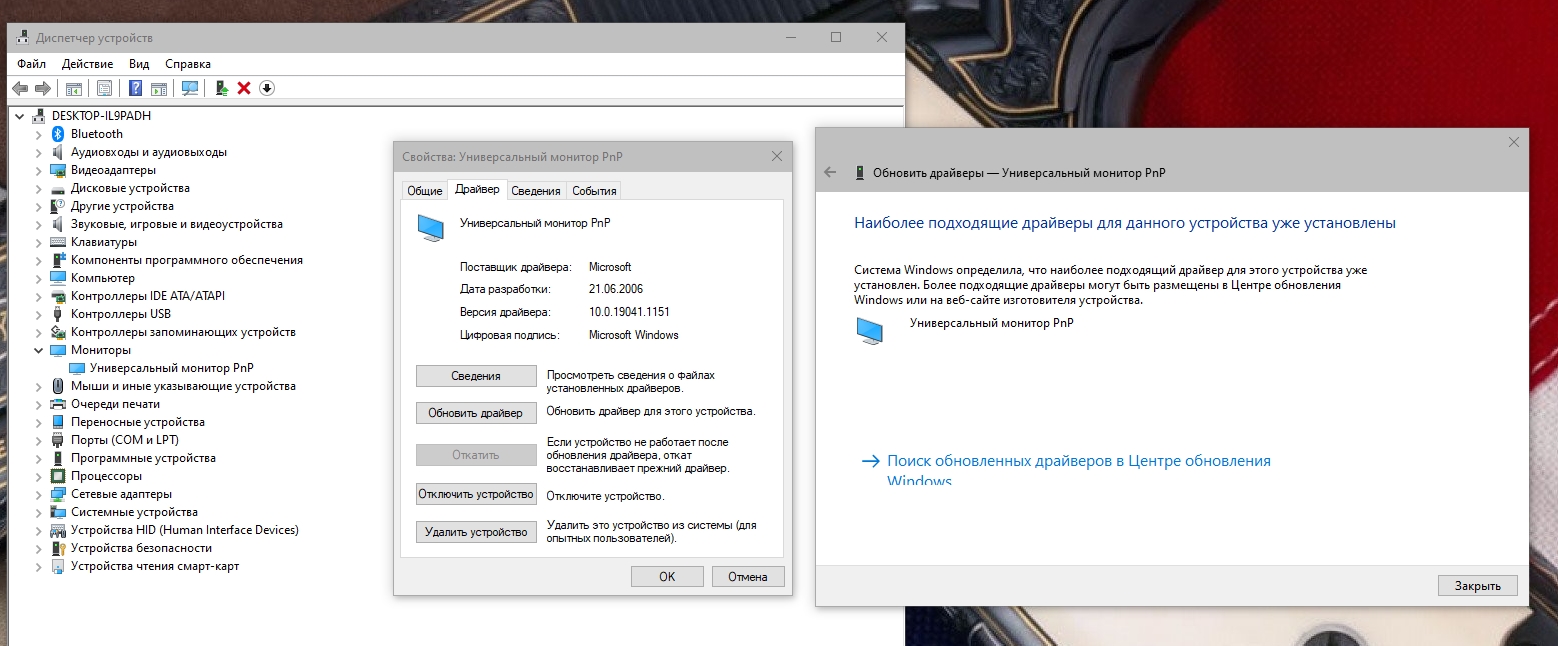Click the Клавиатуры keyboard icon
The width and height of the screenshot is (1558, 646).
tap(58, 242)
